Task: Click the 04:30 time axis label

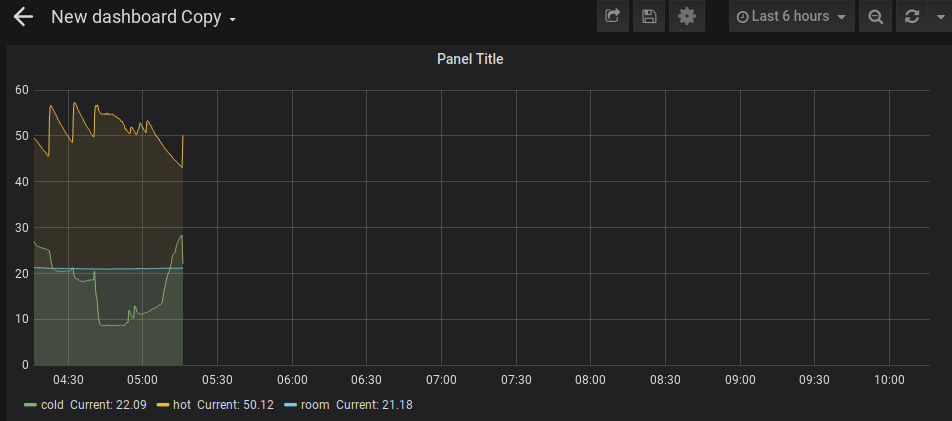Action: tap(68, 380)
